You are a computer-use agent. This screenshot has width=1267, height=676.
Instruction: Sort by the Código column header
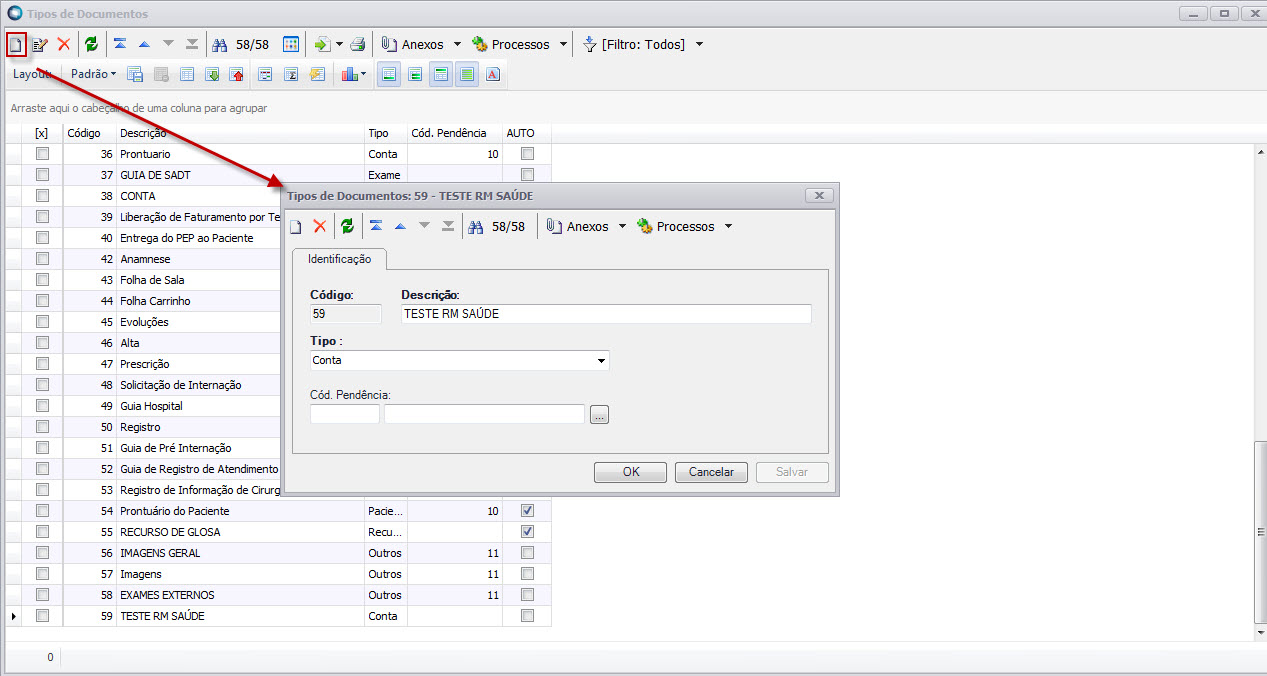pyautogui.click(x=88, y=133)
